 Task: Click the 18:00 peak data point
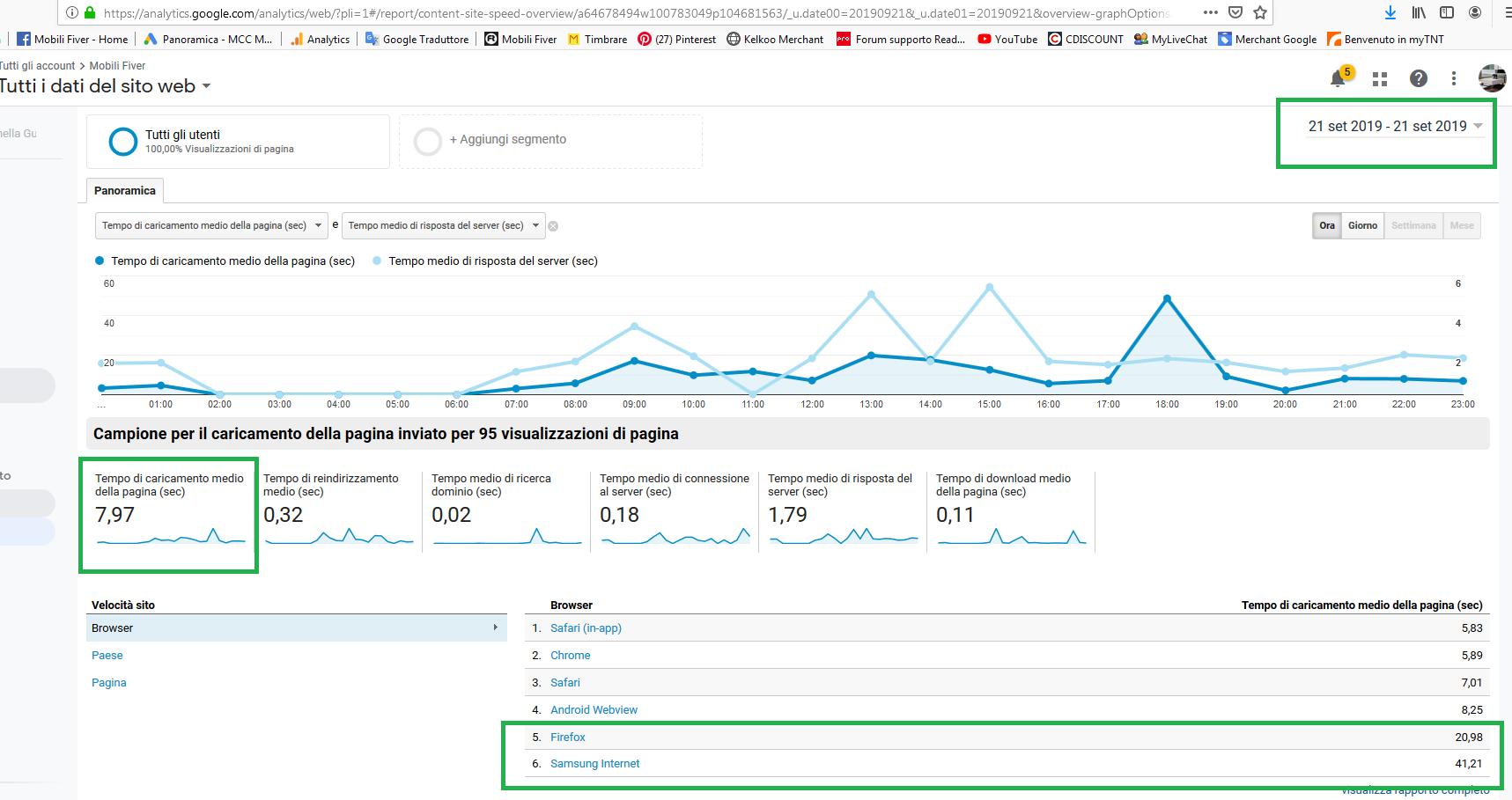[x=1167, y=299]
